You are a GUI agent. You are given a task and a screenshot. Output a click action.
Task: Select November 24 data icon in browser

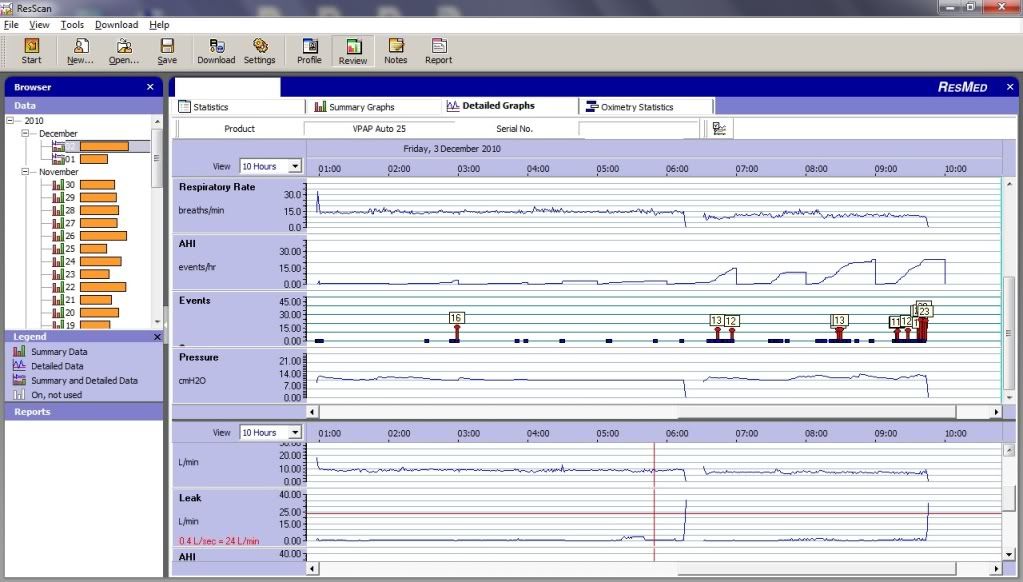[58, 262]
